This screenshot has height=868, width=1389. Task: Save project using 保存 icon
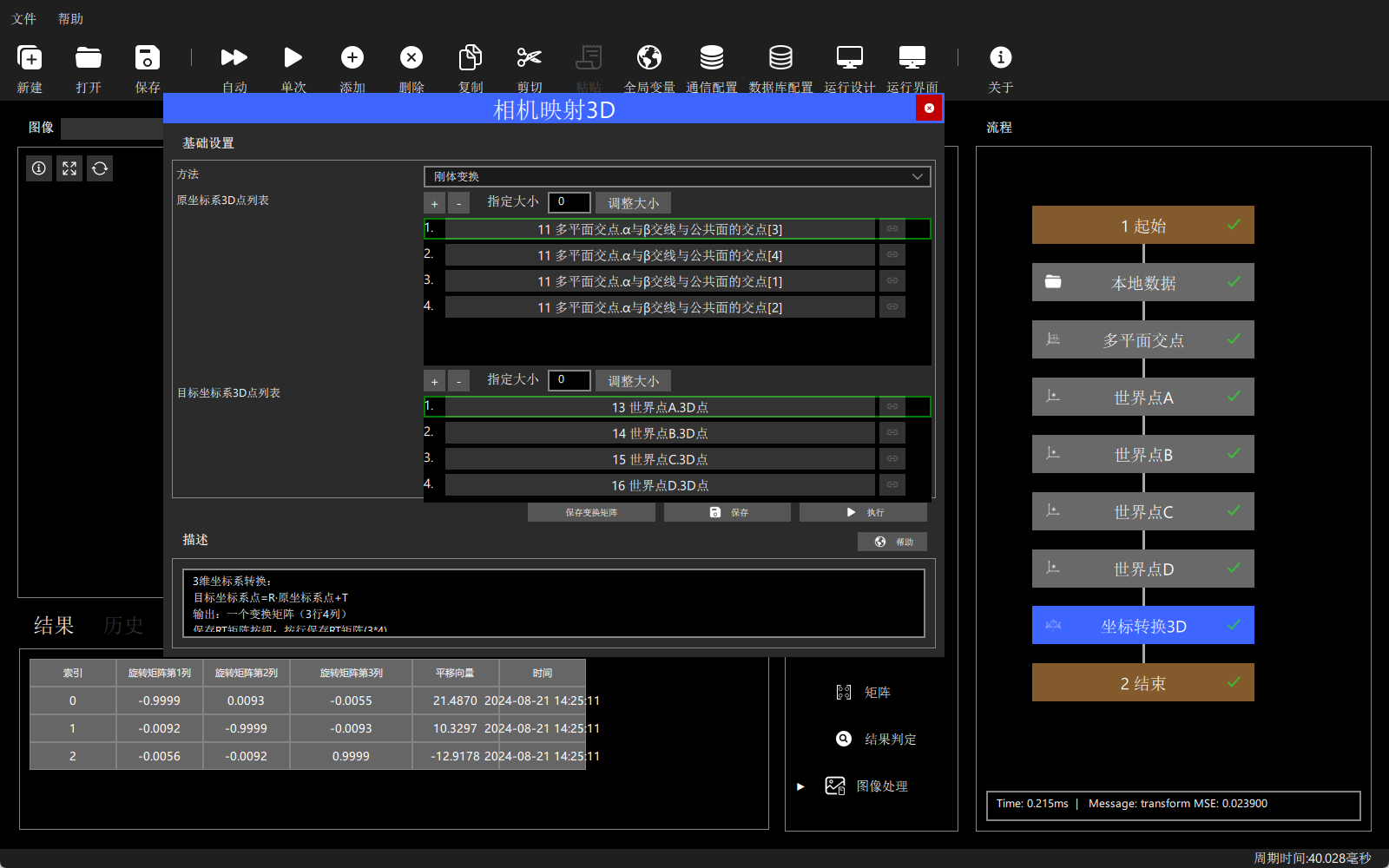pos(148,58)
